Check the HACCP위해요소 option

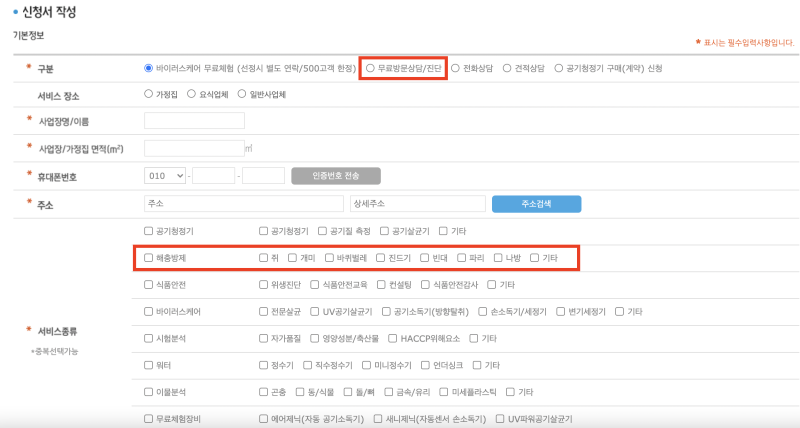(392, 338)
